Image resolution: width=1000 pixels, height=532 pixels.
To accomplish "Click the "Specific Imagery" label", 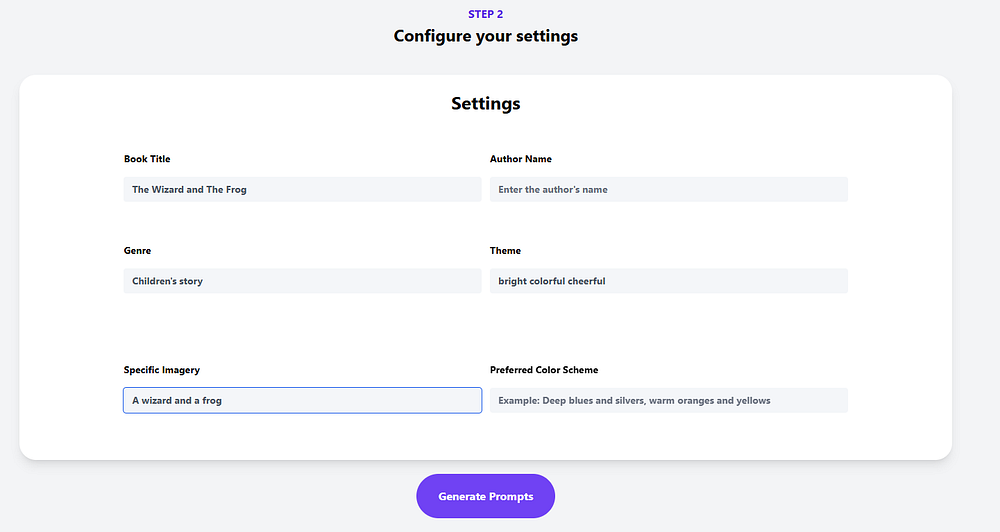I will [162, 370].
